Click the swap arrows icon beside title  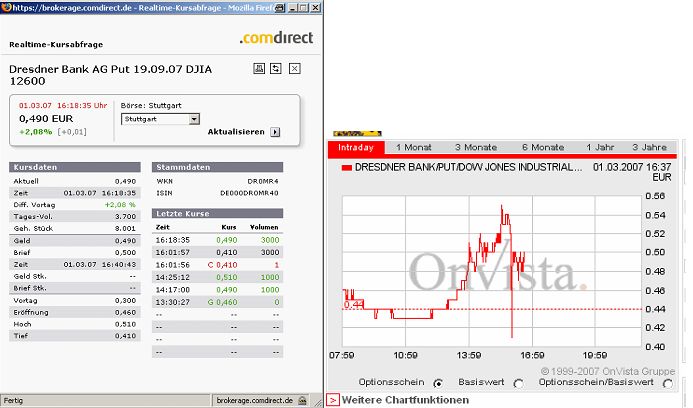pyautogui.click(x=276, y=69)
